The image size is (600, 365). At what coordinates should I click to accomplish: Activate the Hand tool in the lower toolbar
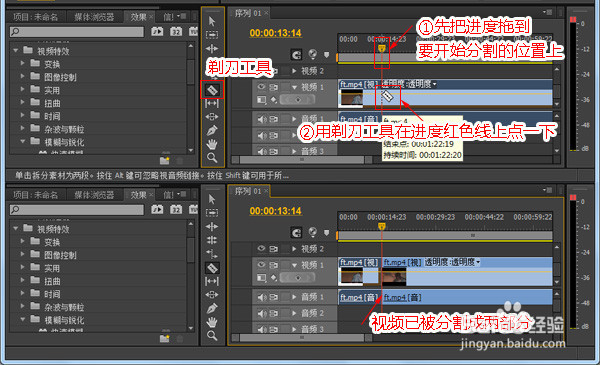point(212,322)
